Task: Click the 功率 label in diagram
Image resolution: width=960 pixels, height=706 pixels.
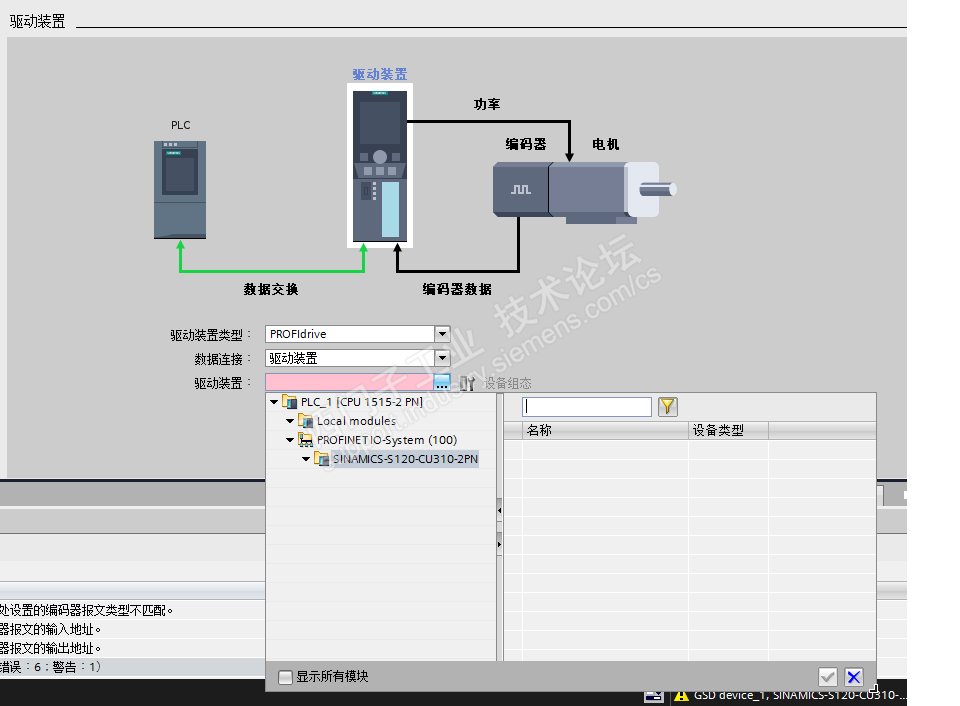Action: (487, 104)
